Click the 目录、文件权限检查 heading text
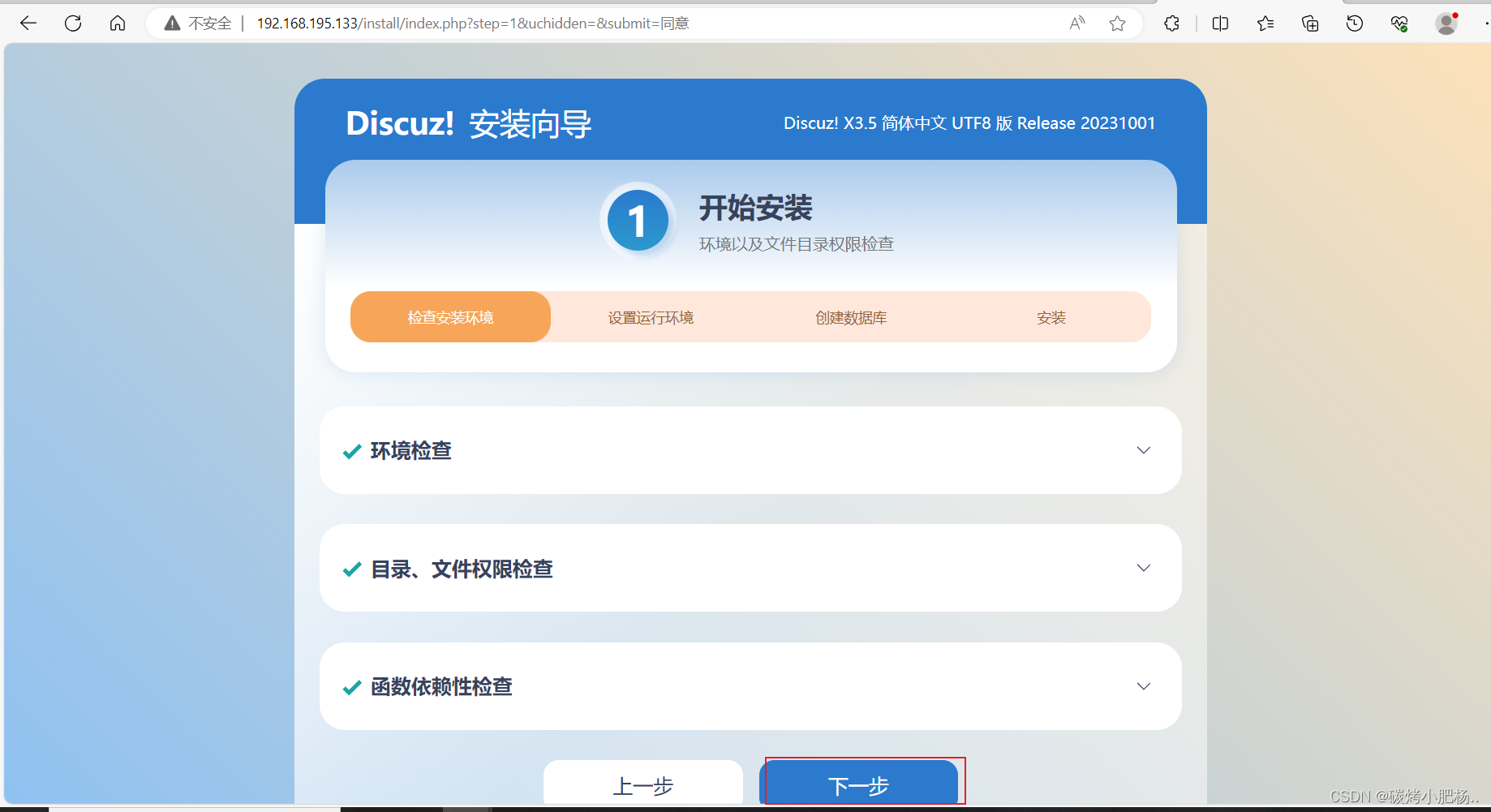This screenshot has height=812, width=1491. click(x=462, y=569)
